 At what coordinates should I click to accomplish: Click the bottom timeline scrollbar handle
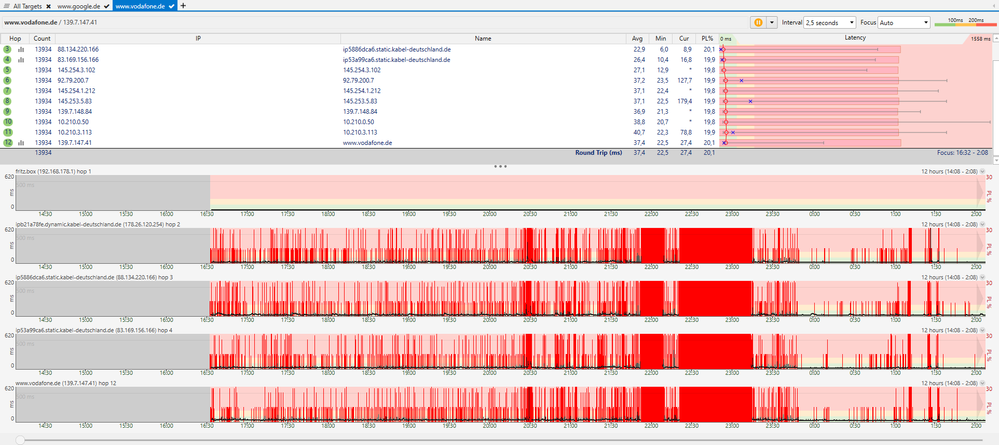point(20,439)
